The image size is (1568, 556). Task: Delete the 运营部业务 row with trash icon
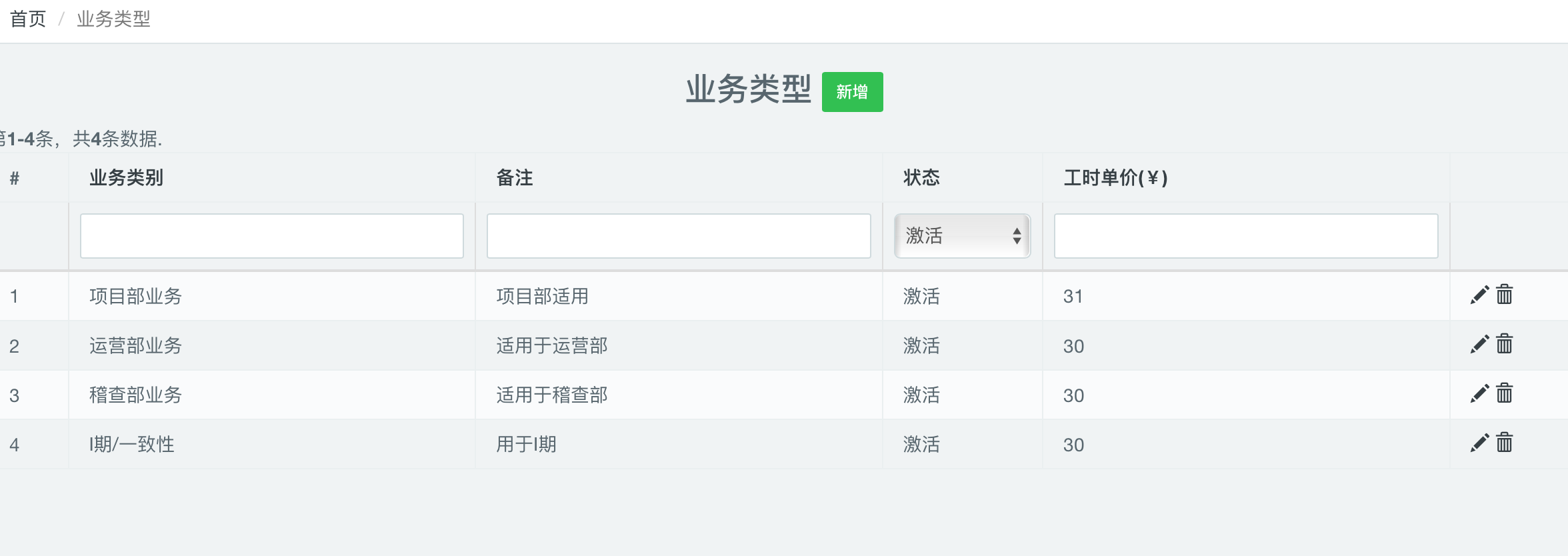pyautogui.click(x=1505, y=343)
